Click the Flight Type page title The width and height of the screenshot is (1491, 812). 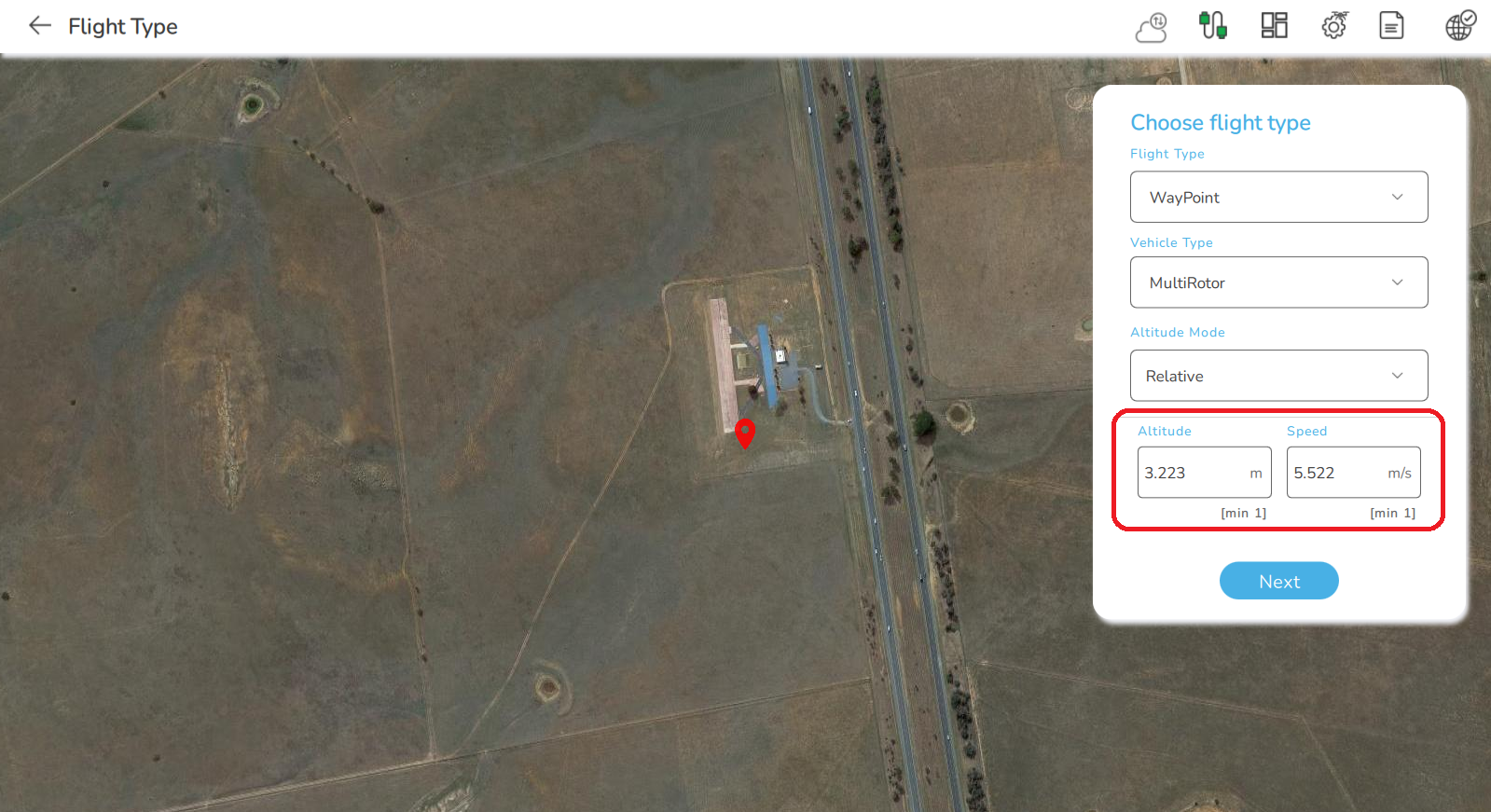pos(123,27)
